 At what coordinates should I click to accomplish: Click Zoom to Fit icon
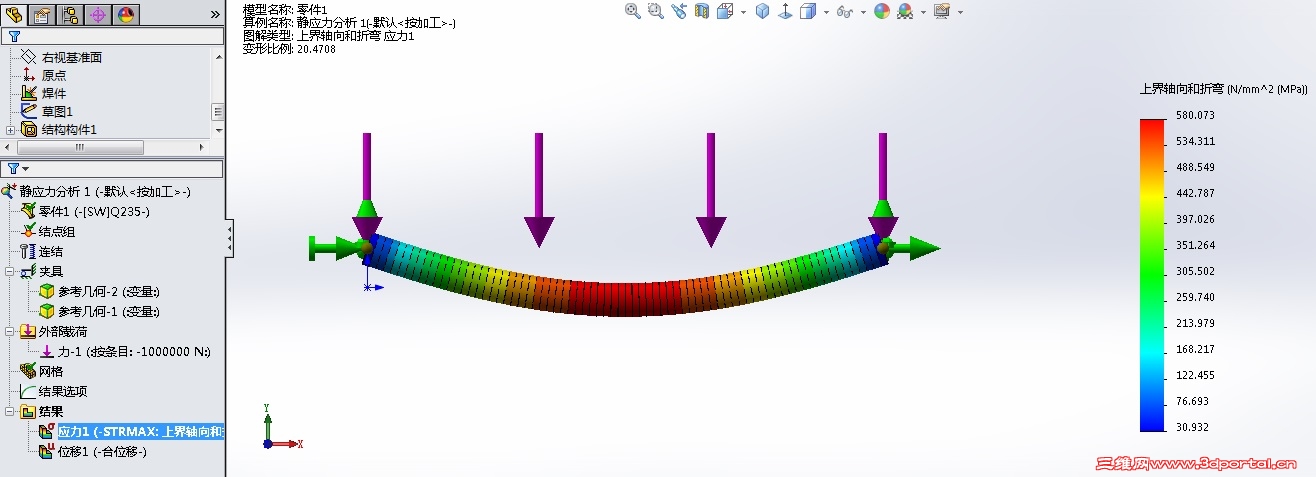(x=632, y=11)
